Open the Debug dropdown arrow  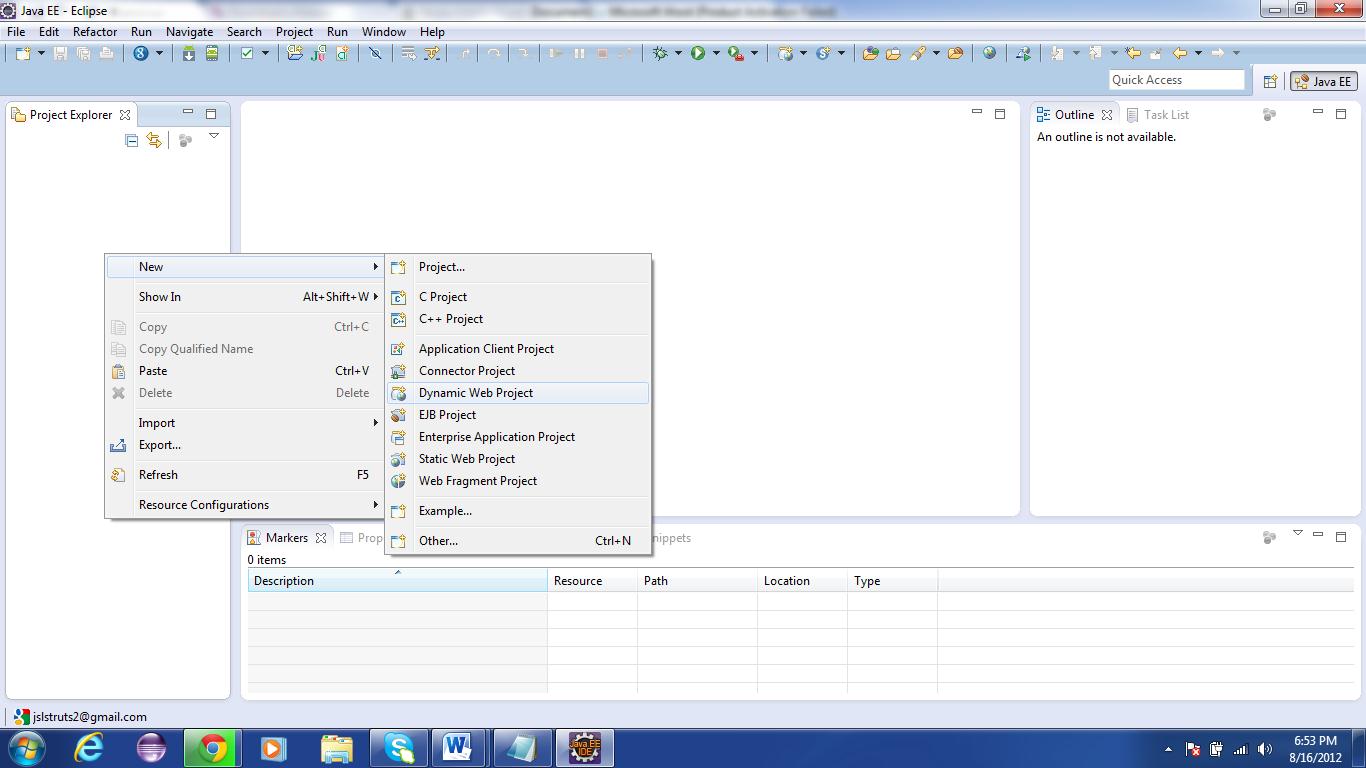pos(678,54)
